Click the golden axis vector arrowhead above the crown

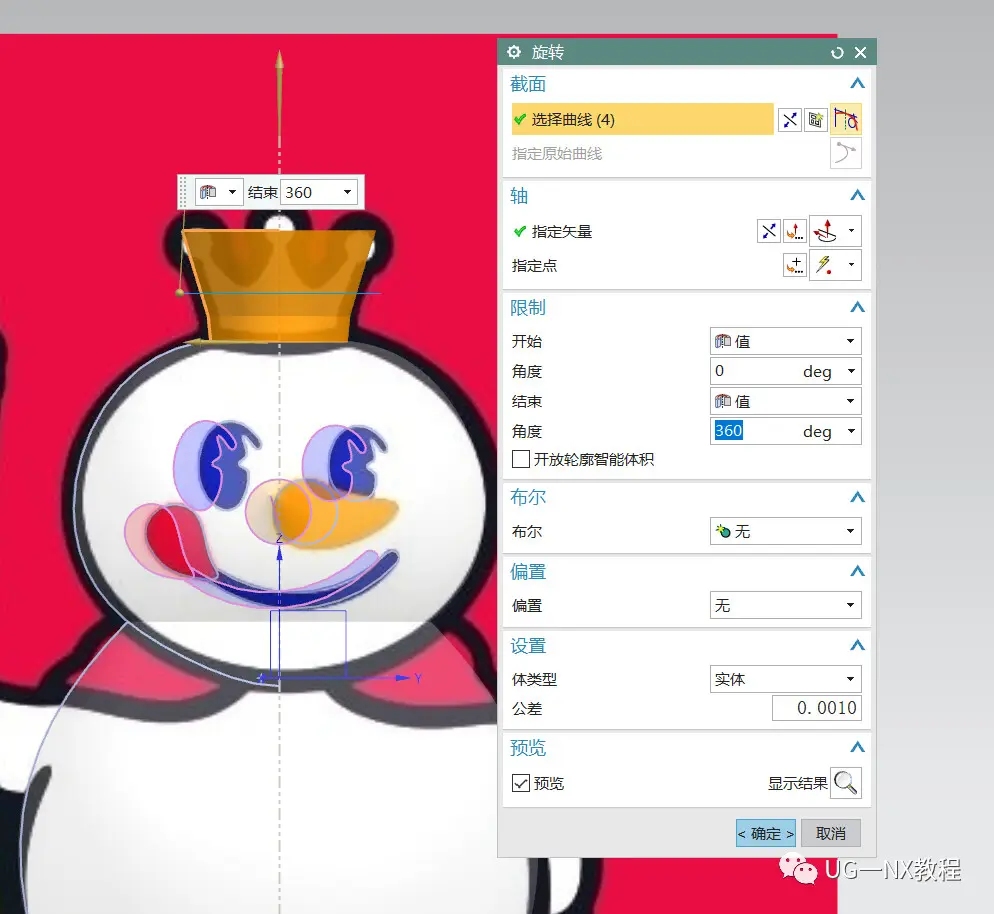point(279,60)
